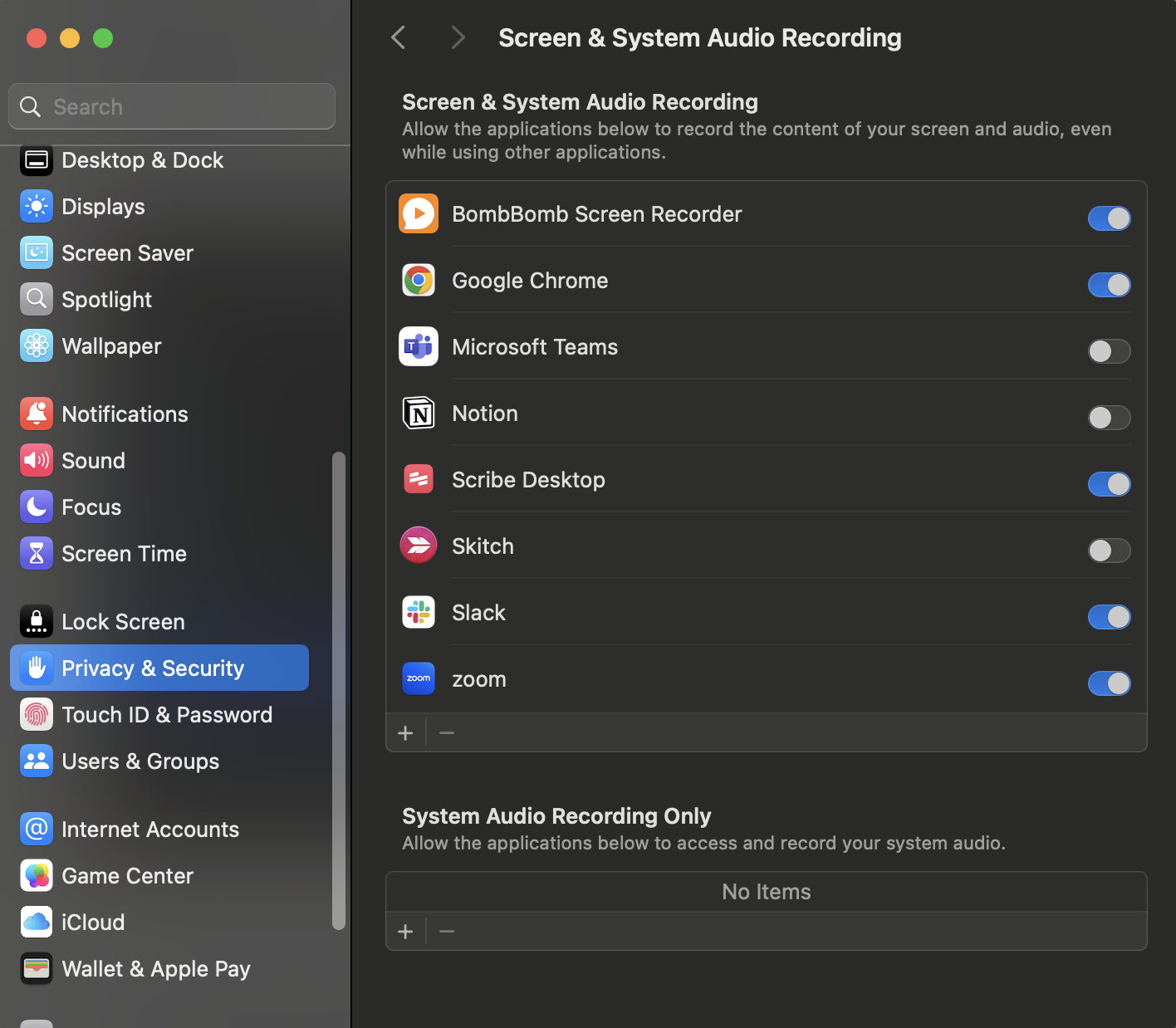Disable screen recording for Slack

1109,617
